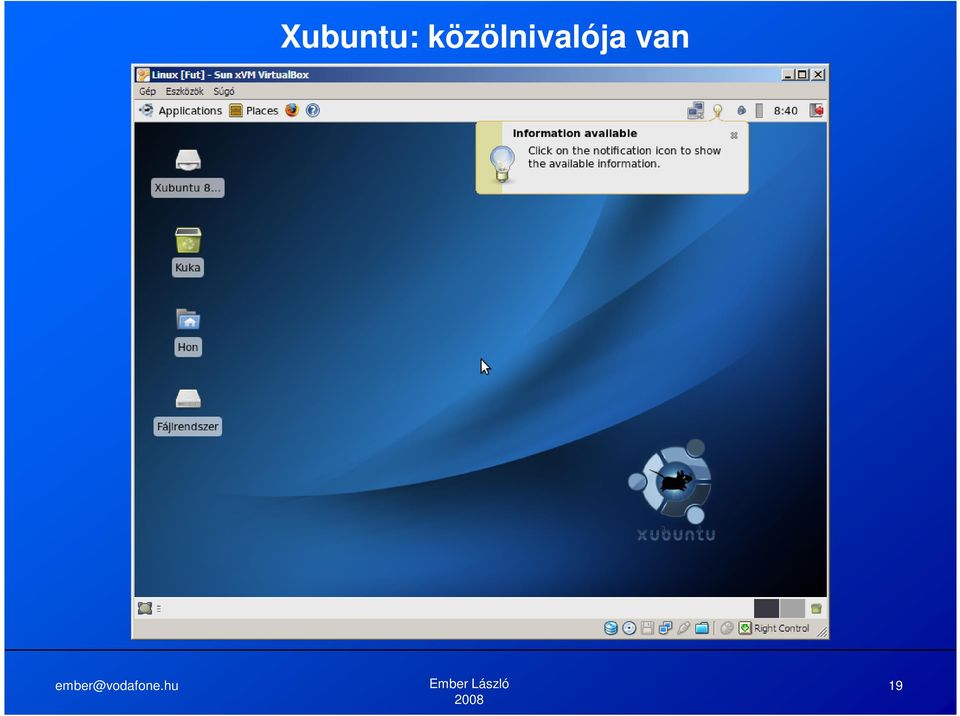Click the trash icon in bottom panel
The height and width of the screenshot is (716, 960).
[x=816, y=608]
